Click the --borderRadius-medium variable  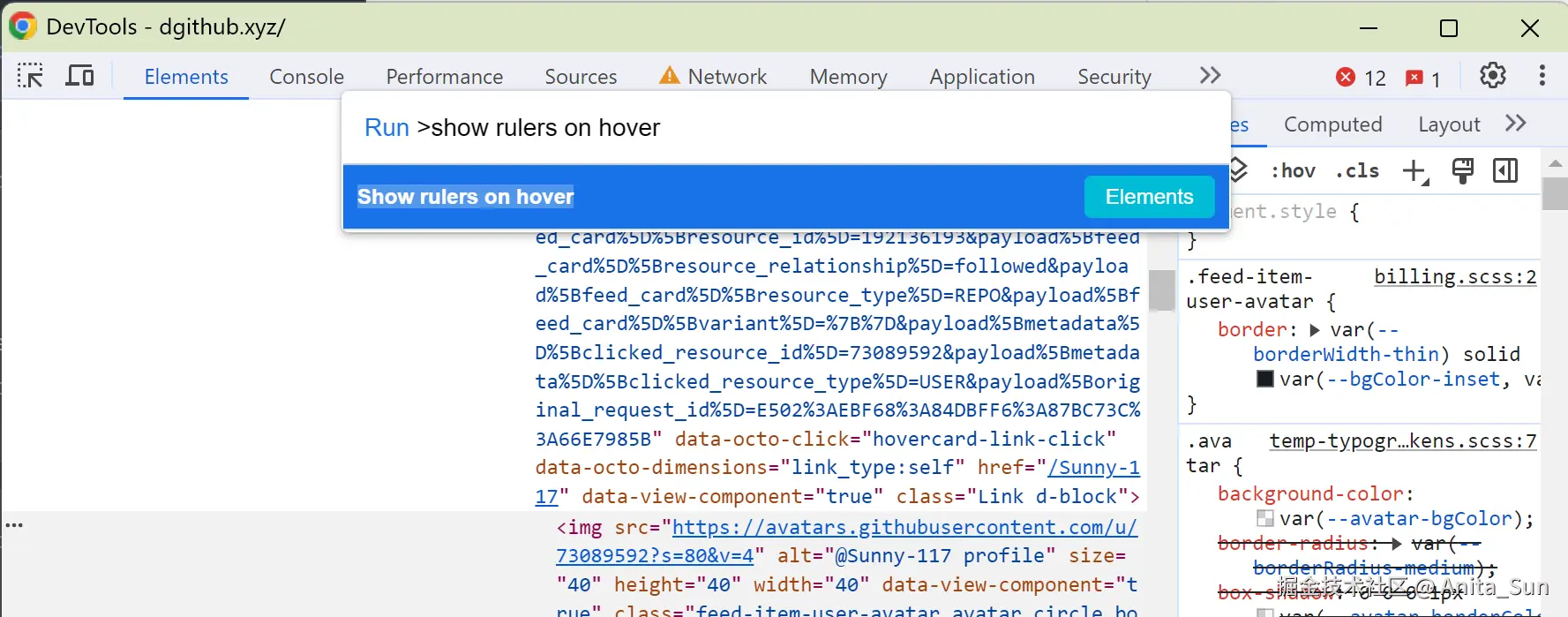[x=1363, y=568]
